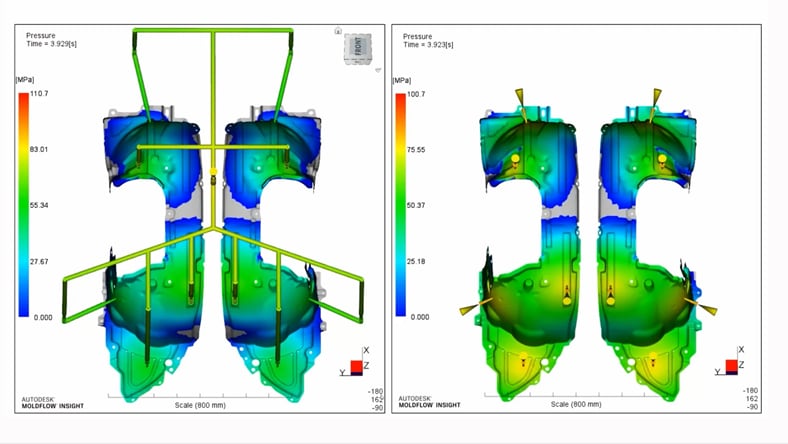Click the ViewCube home icon

(338, 31)
